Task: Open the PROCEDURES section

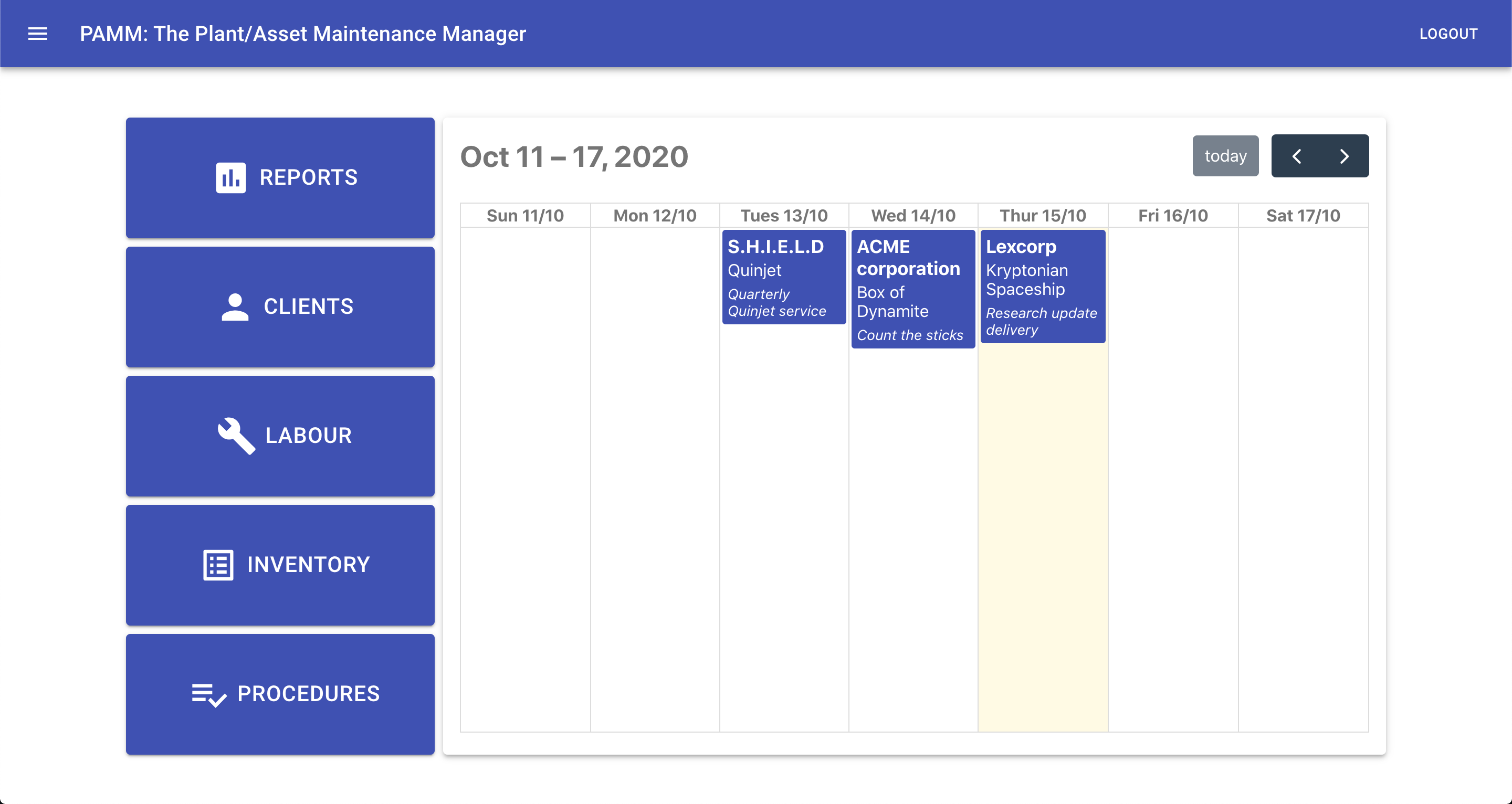Action: click(280, 694)
